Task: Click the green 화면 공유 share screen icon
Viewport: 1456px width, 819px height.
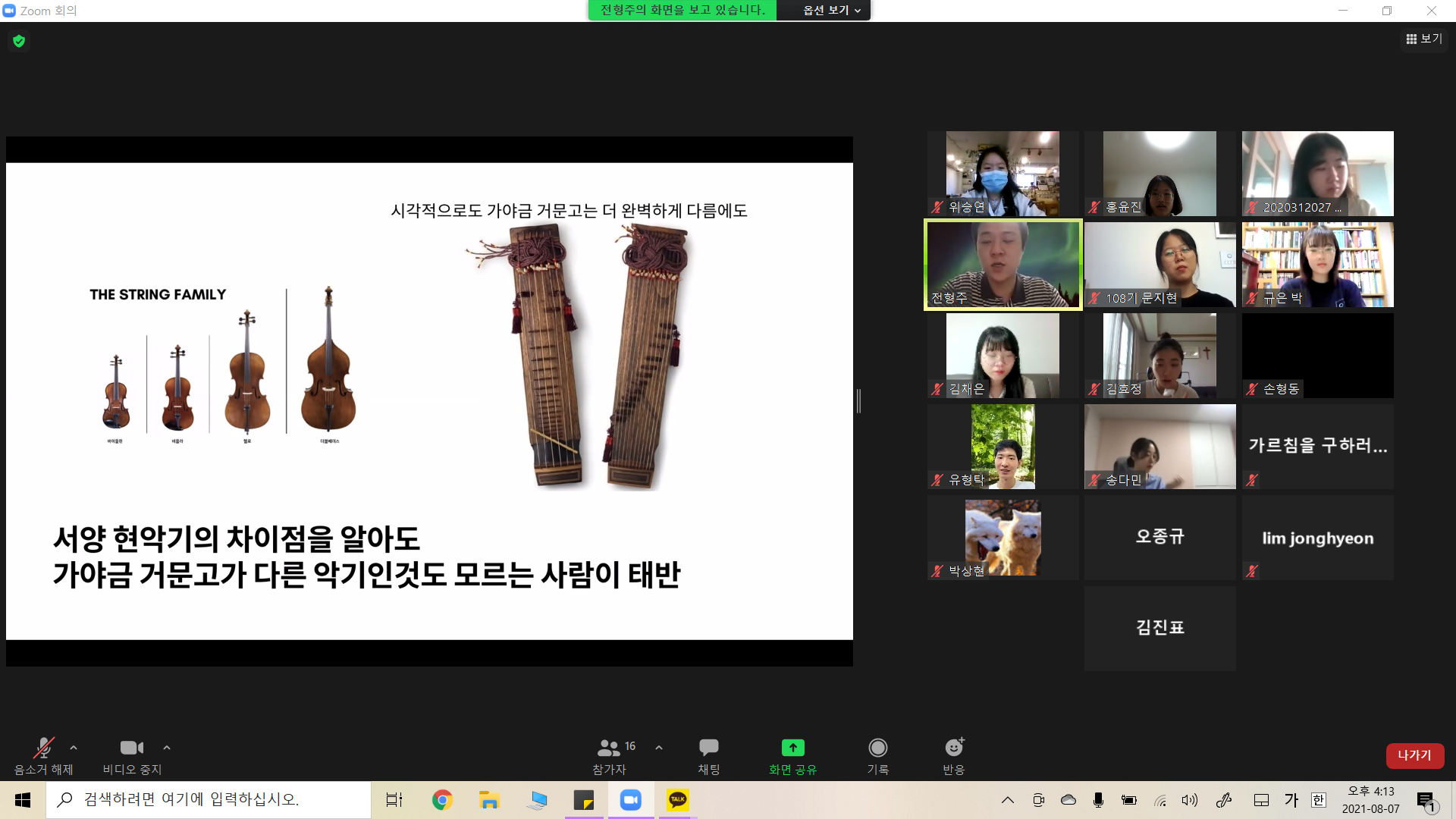Action: click(x=792, y=748)
